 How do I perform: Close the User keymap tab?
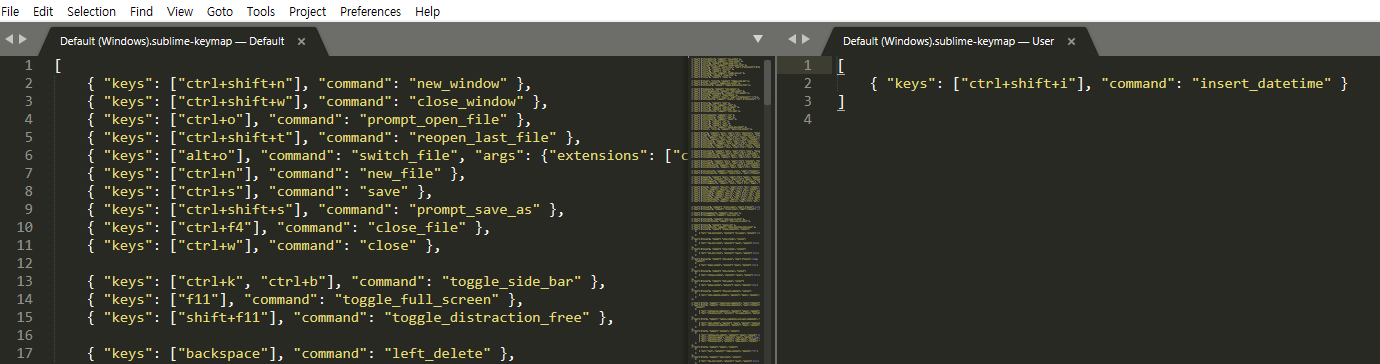pyautogui.click(x=1071, y=41)
